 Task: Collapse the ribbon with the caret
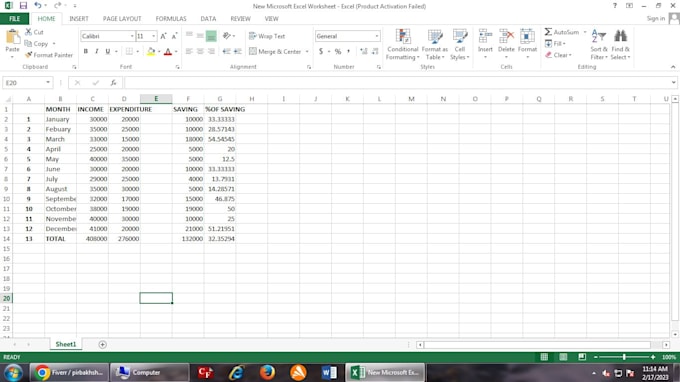673,67
